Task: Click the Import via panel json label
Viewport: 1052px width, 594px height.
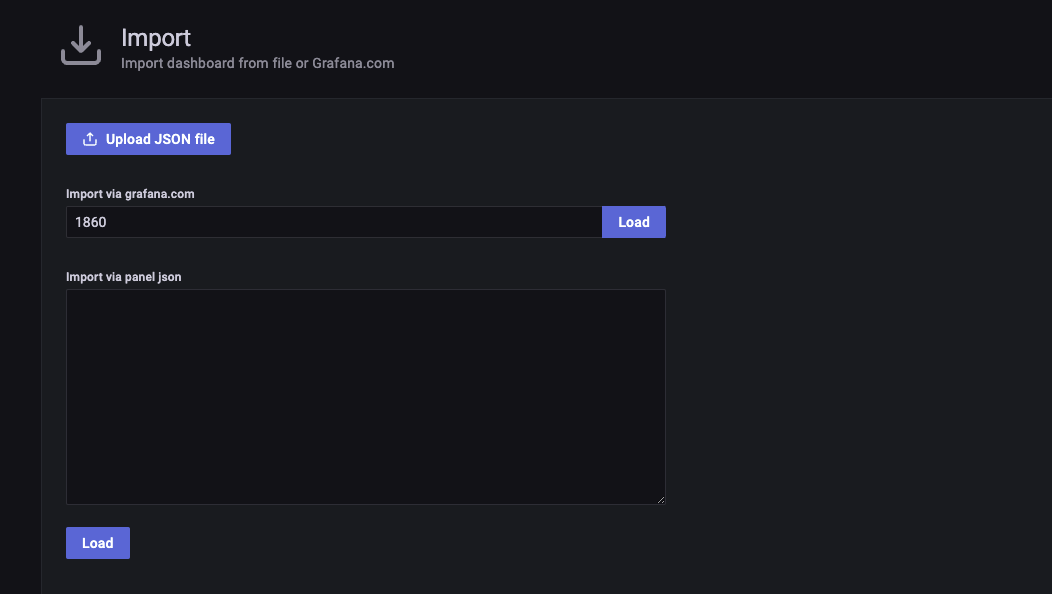Action: tap(123, 277)
